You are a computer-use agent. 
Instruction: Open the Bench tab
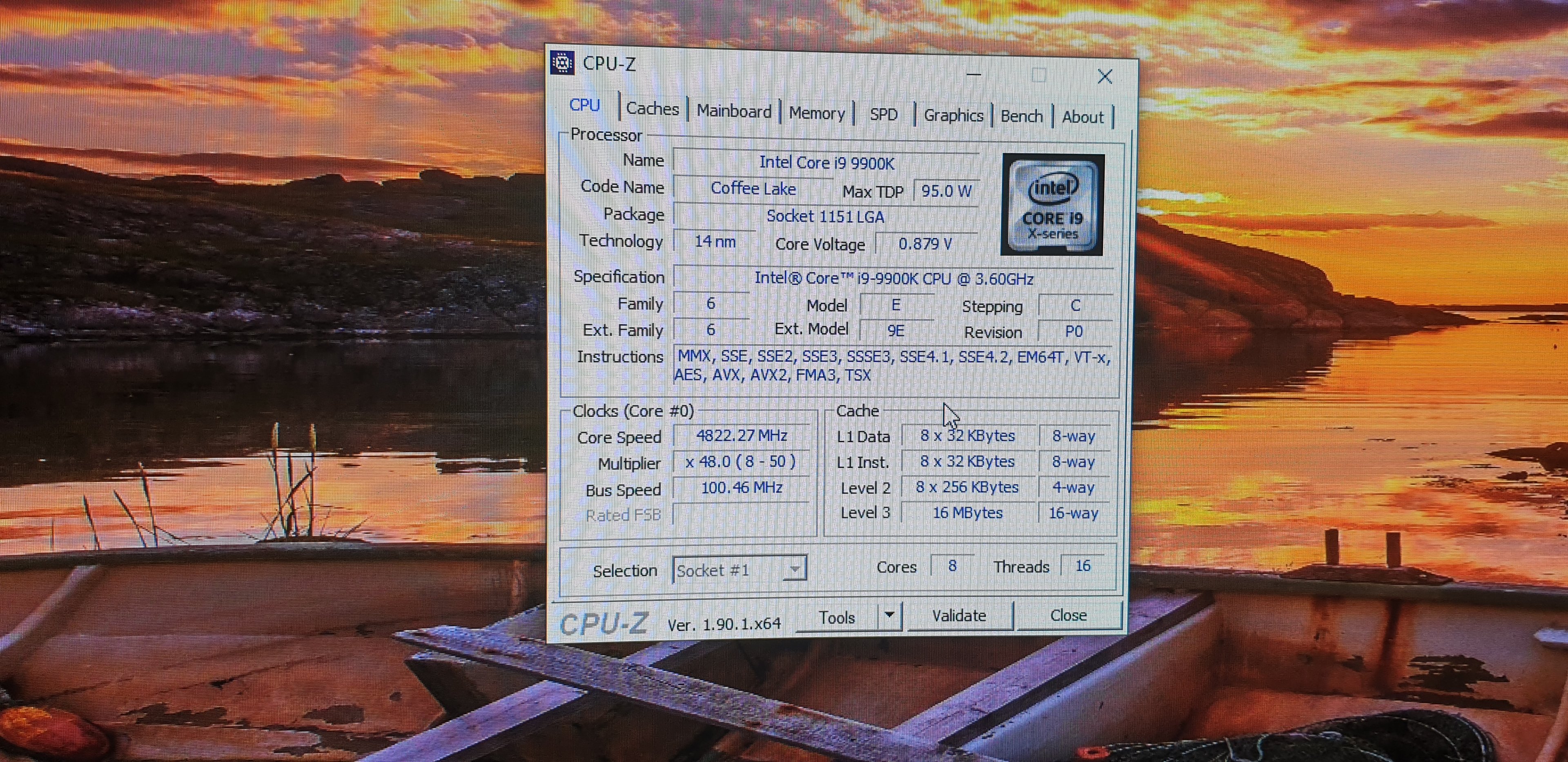point(1021,116)
